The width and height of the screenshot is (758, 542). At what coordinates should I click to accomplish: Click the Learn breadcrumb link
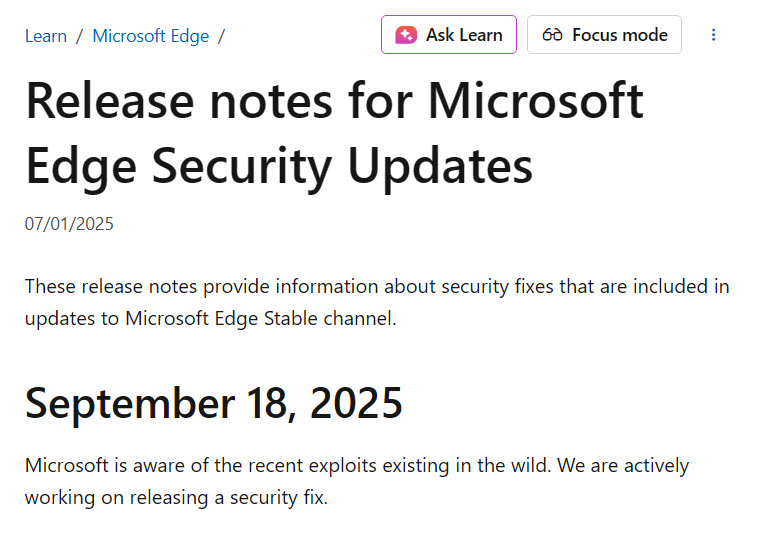(x=46, y=36)
